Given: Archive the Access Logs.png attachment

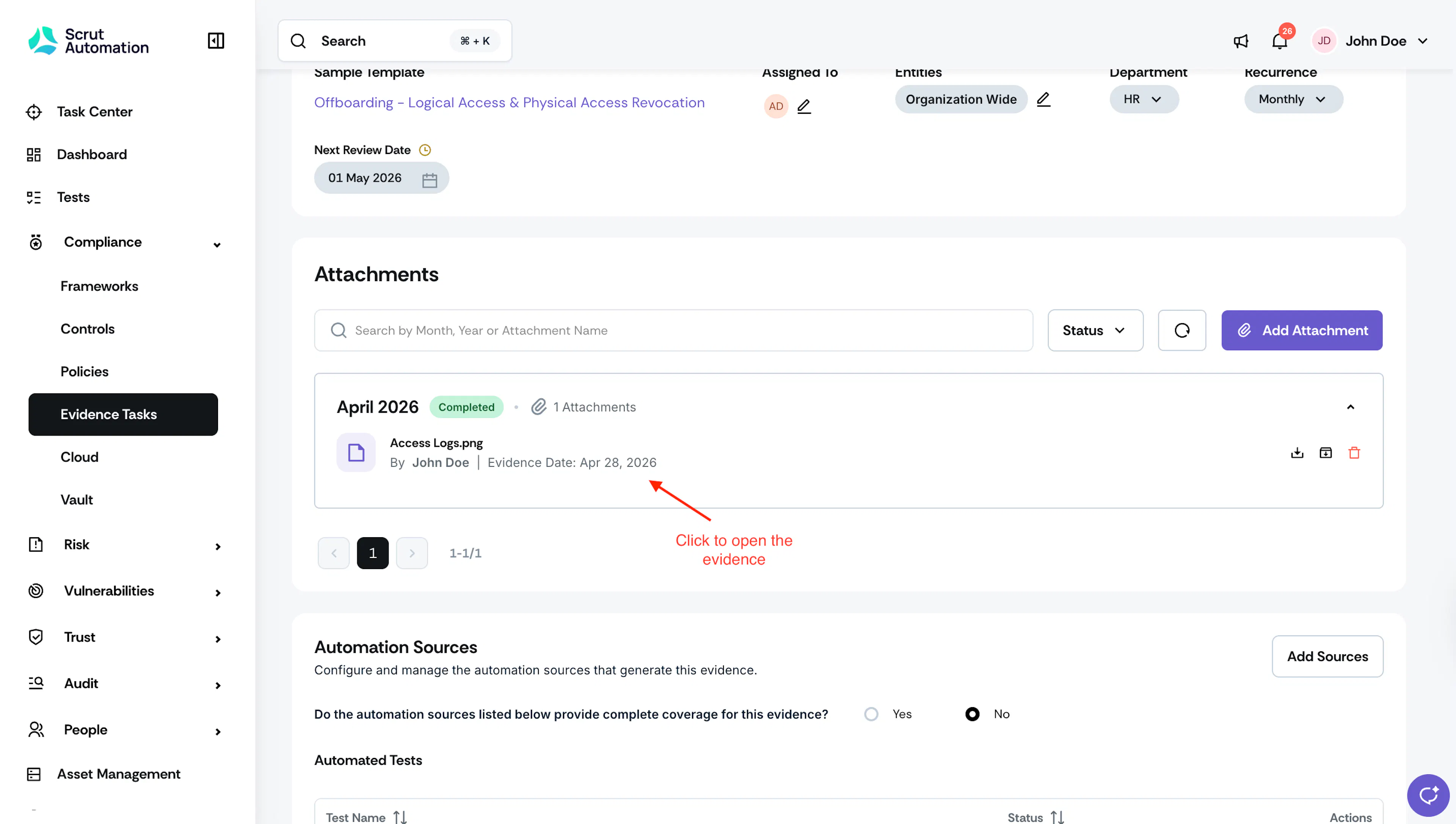Looking at the screenshot, I should click(x=1326, y=453).
